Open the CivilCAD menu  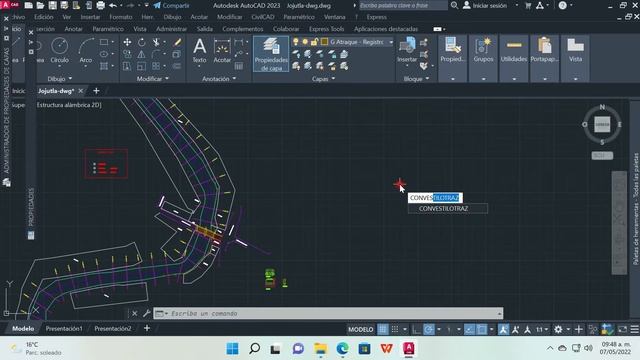pos(262,17)
